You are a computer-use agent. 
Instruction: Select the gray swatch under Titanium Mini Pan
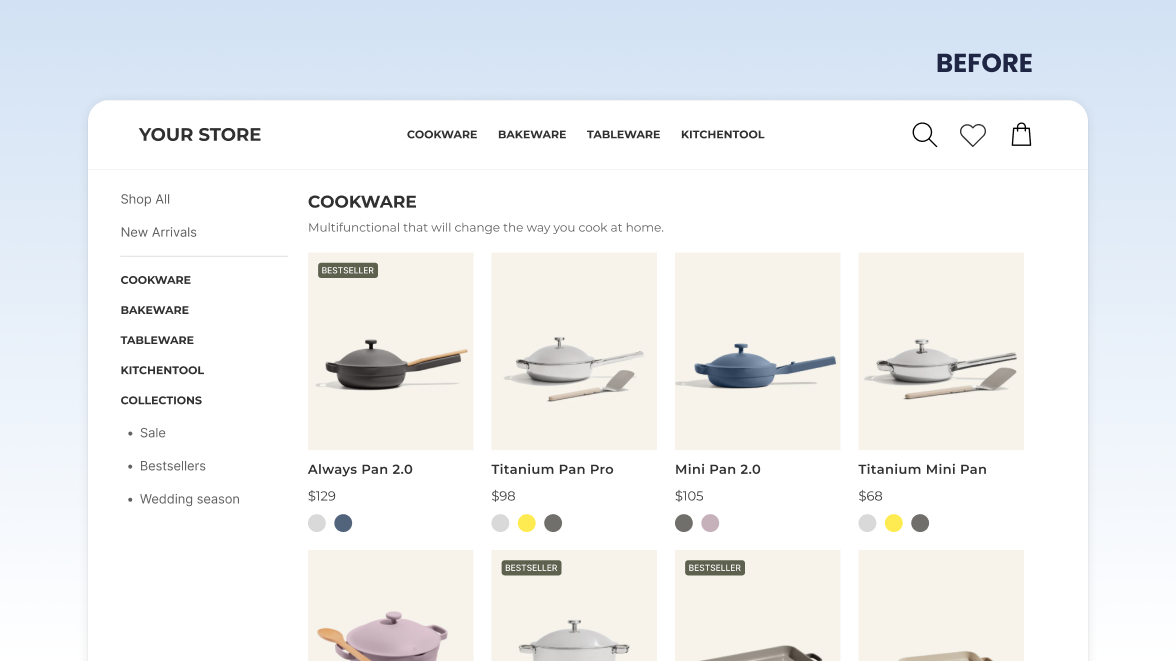pos(920,523)
